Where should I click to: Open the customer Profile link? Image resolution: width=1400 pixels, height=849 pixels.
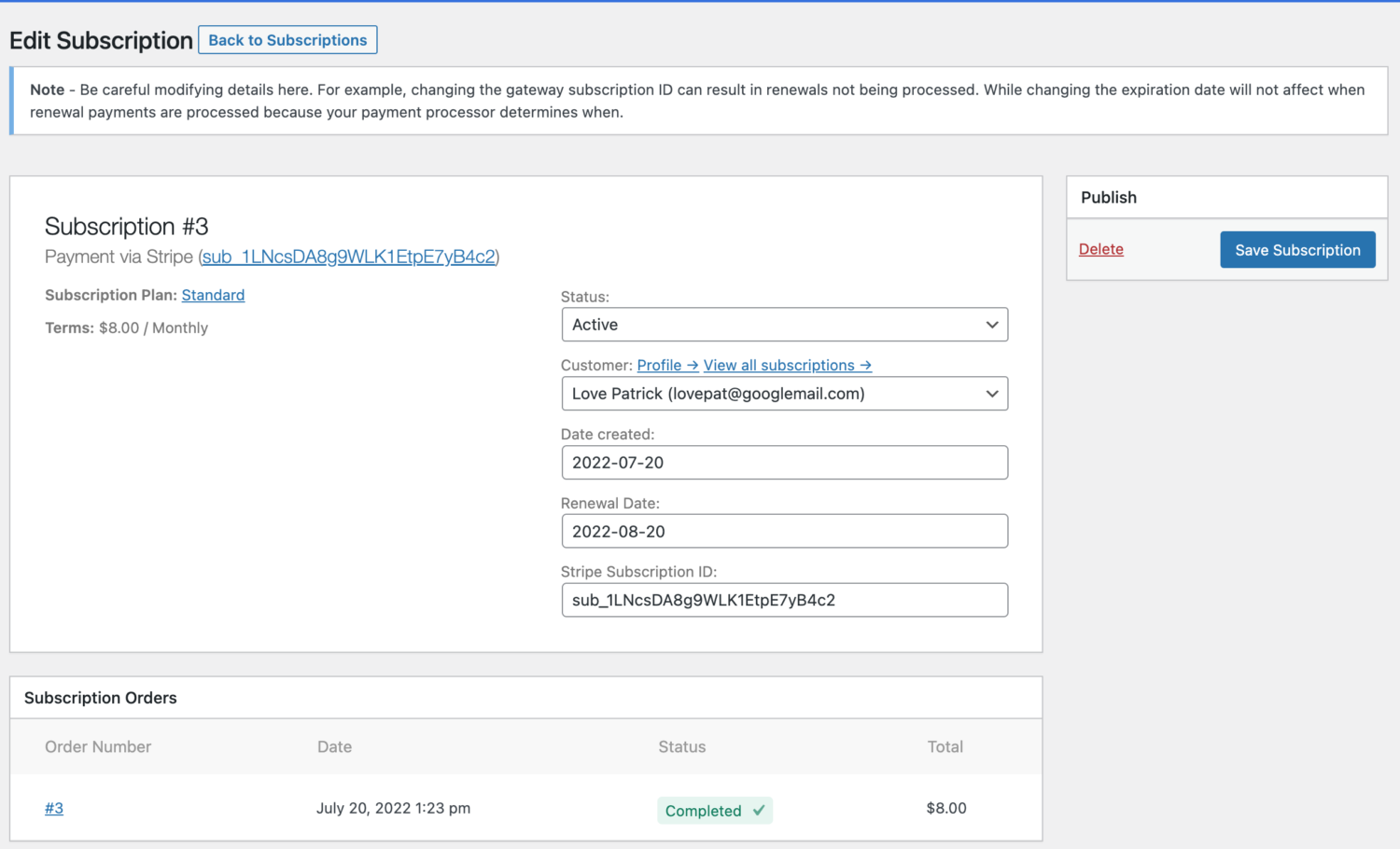tap(667, 365)
